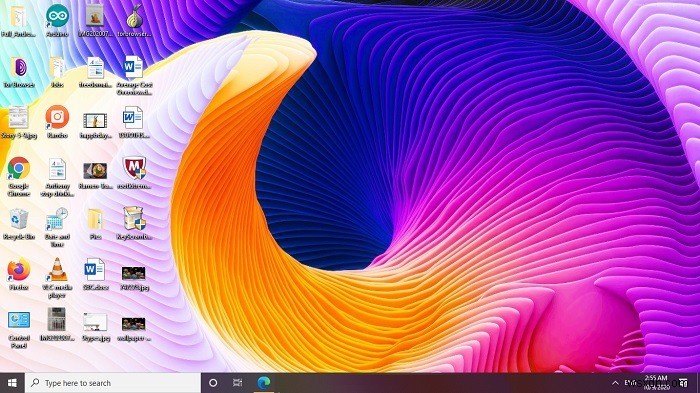Open the Anthony document file icon
Viewport: 700px width, 393px height.
[x=57, y=170]
